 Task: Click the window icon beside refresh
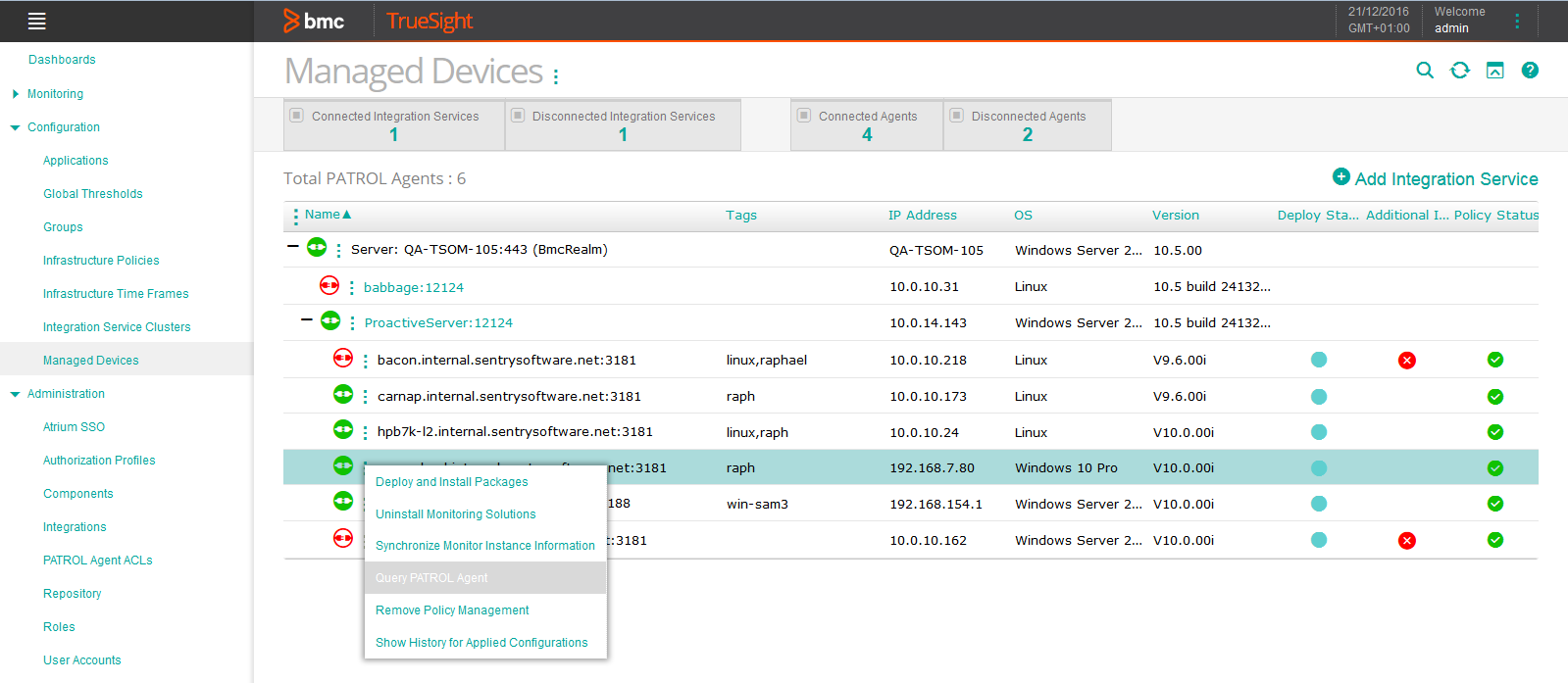point(1494,71)
